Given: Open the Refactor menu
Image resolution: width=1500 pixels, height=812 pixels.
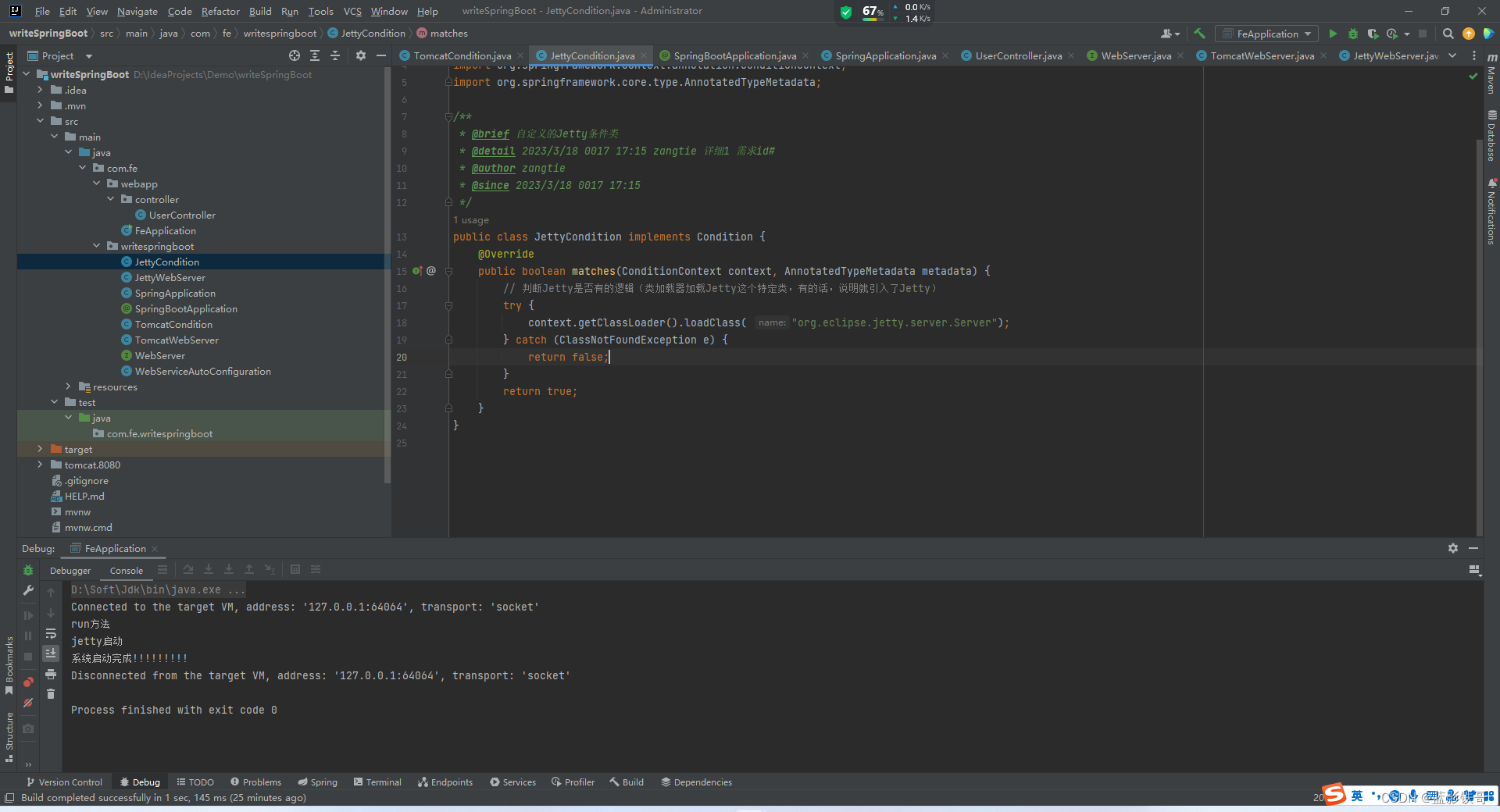Looking at the screenshot, I should point(220,11).
